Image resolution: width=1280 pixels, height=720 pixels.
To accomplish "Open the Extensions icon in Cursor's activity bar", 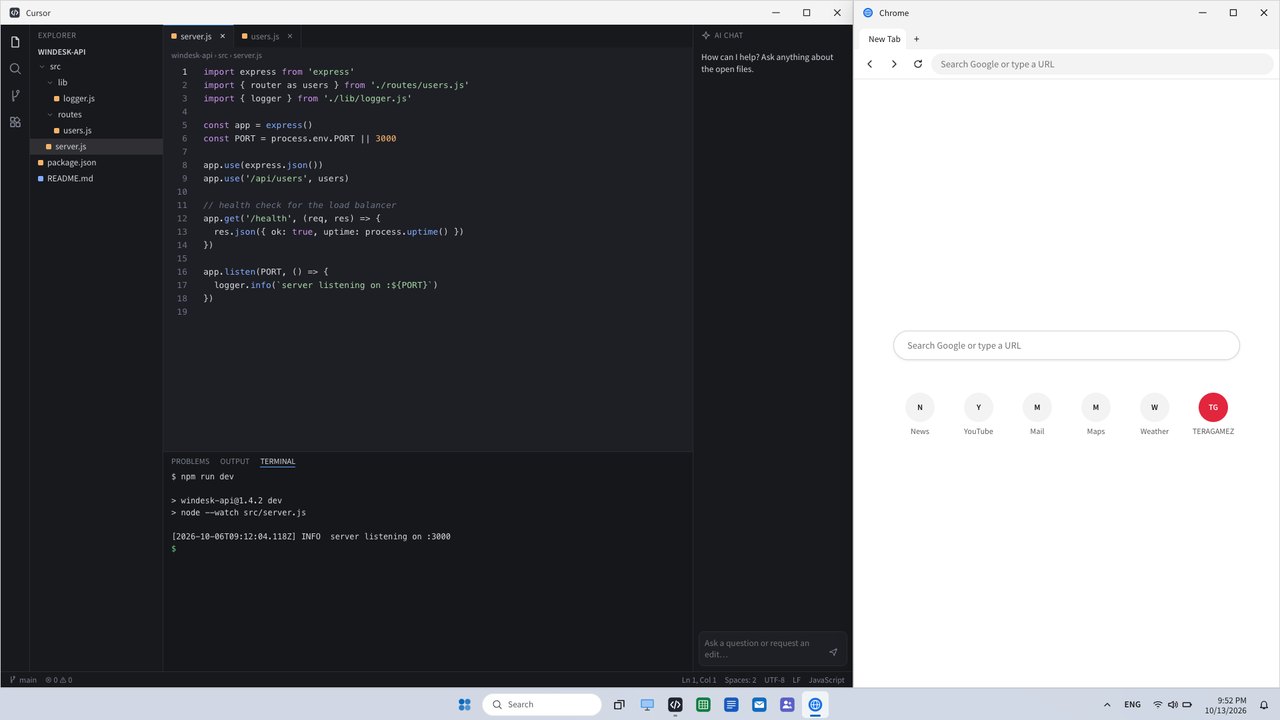I will coord(15,122).
